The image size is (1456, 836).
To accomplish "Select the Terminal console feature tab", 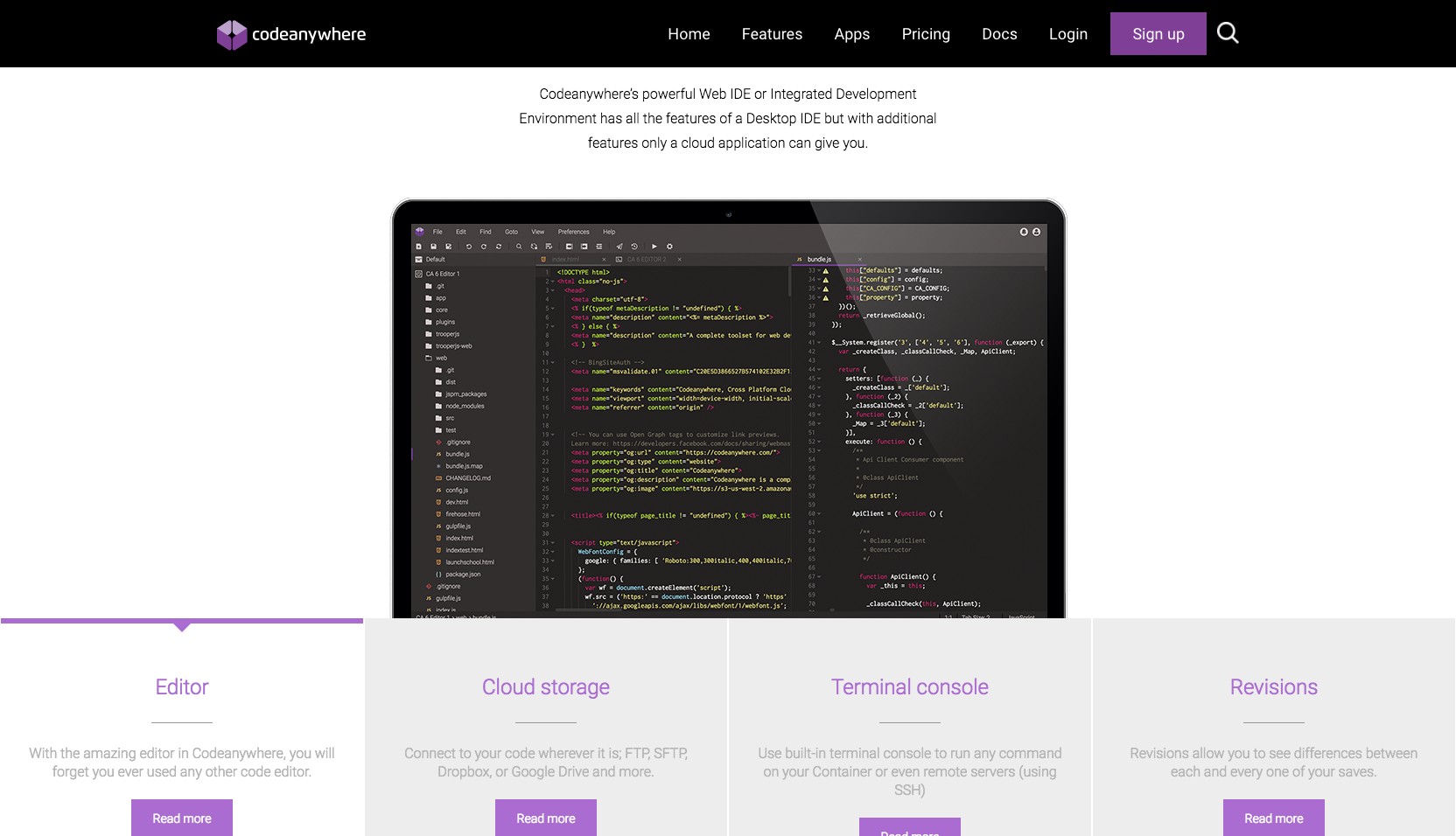I will point(910,687).
